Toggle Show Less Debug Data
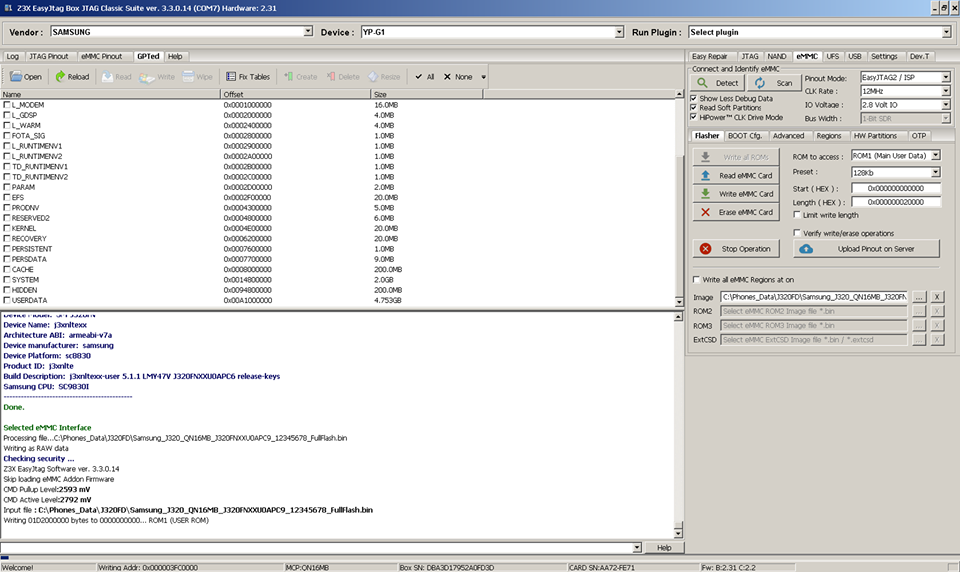Viewport: 960px width, 572px height. point(694,98)
